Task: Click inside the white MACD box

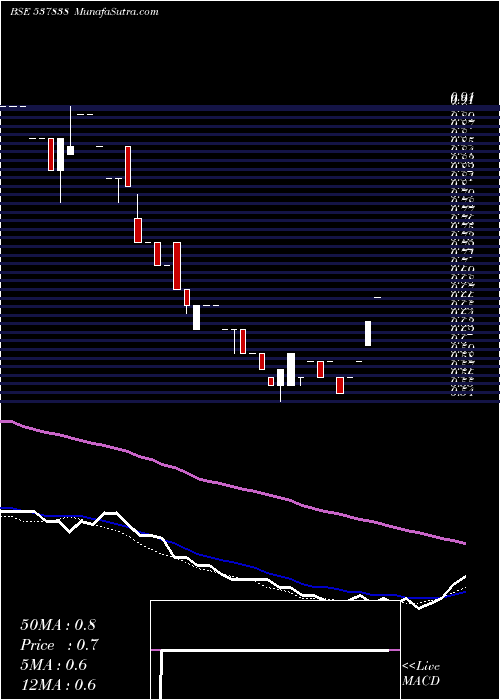Action: tap(275, 650)
